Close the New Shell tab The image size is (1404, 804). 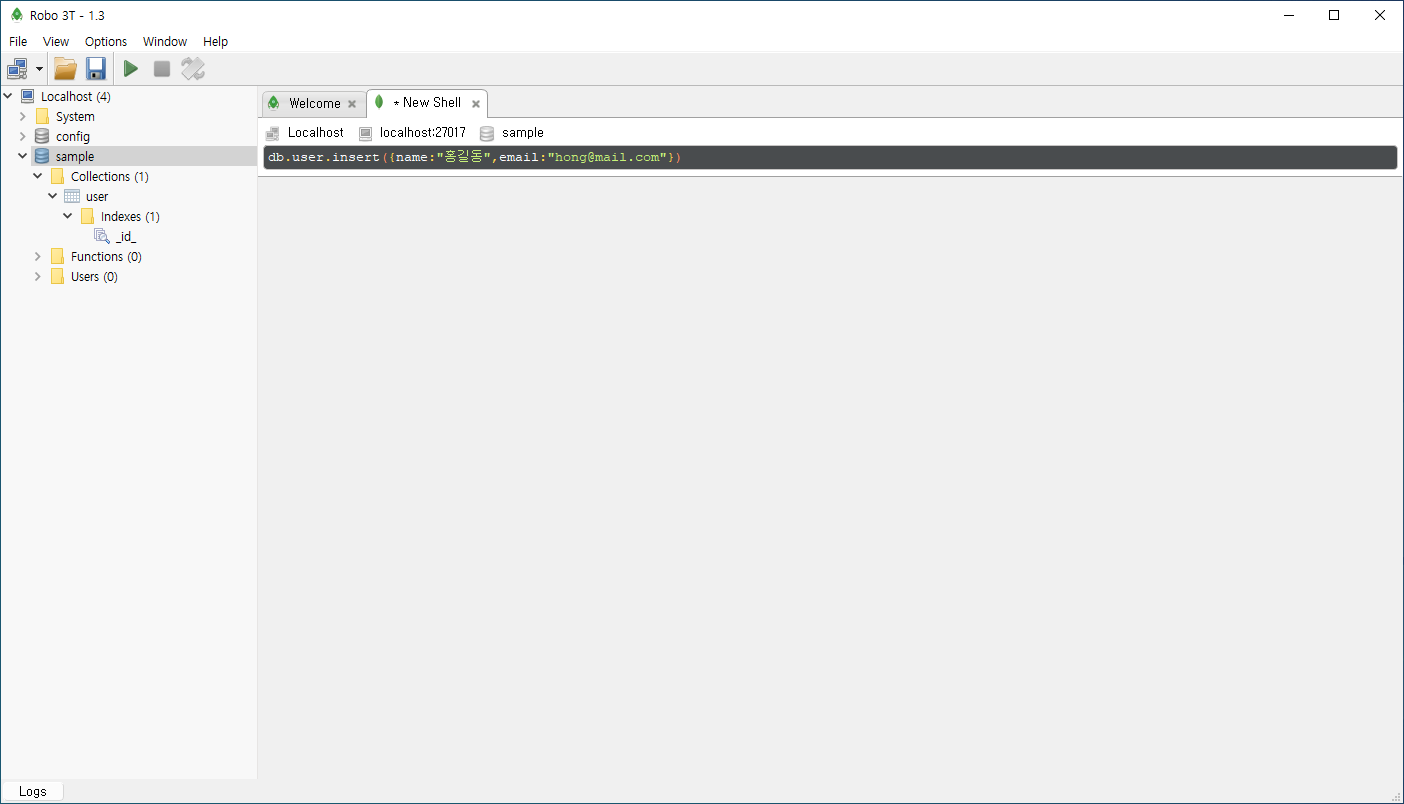[x=476, y=104]
